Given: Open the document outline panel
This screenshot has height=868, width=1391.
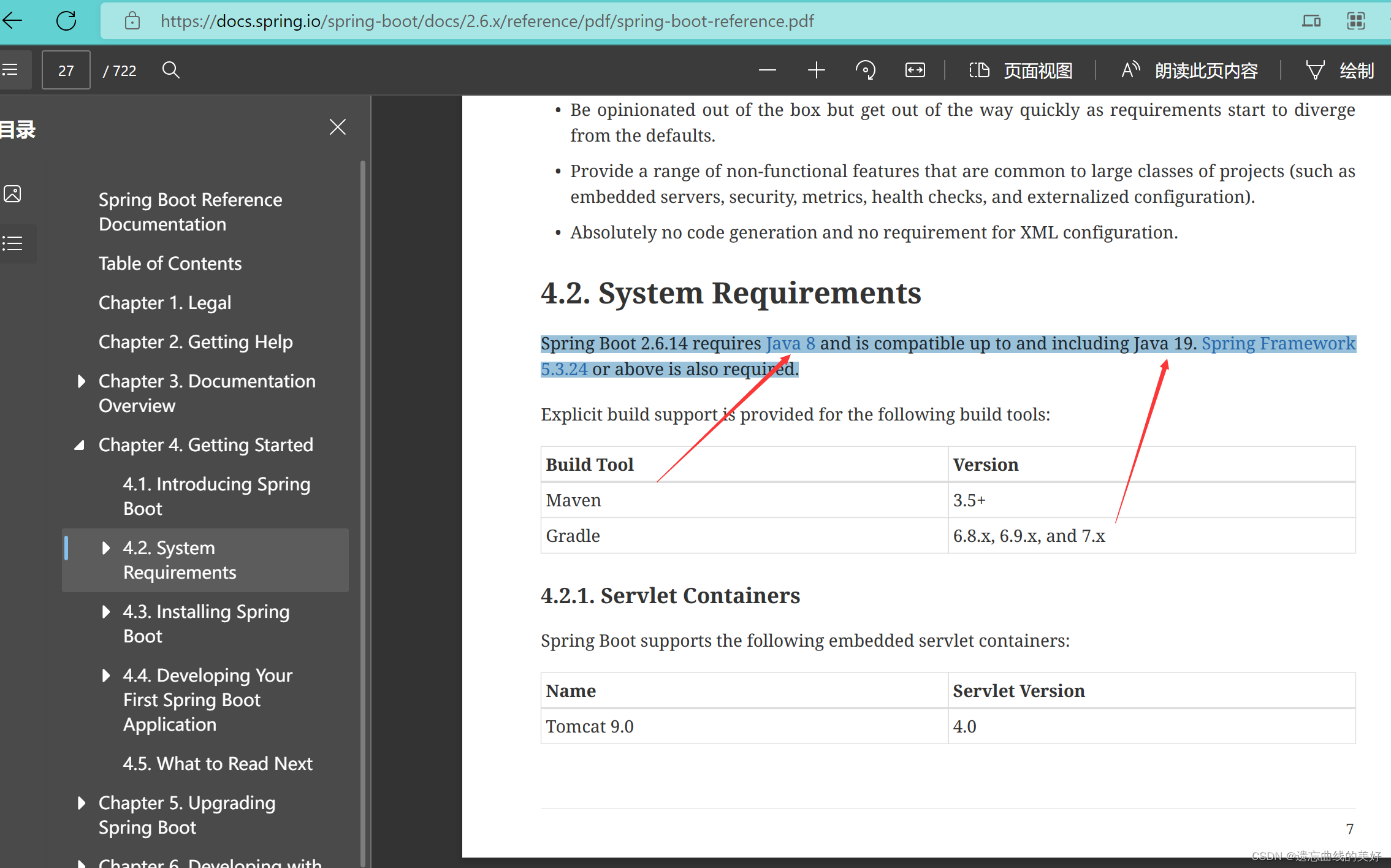Looking at the screenshot, I should point(12,243).
